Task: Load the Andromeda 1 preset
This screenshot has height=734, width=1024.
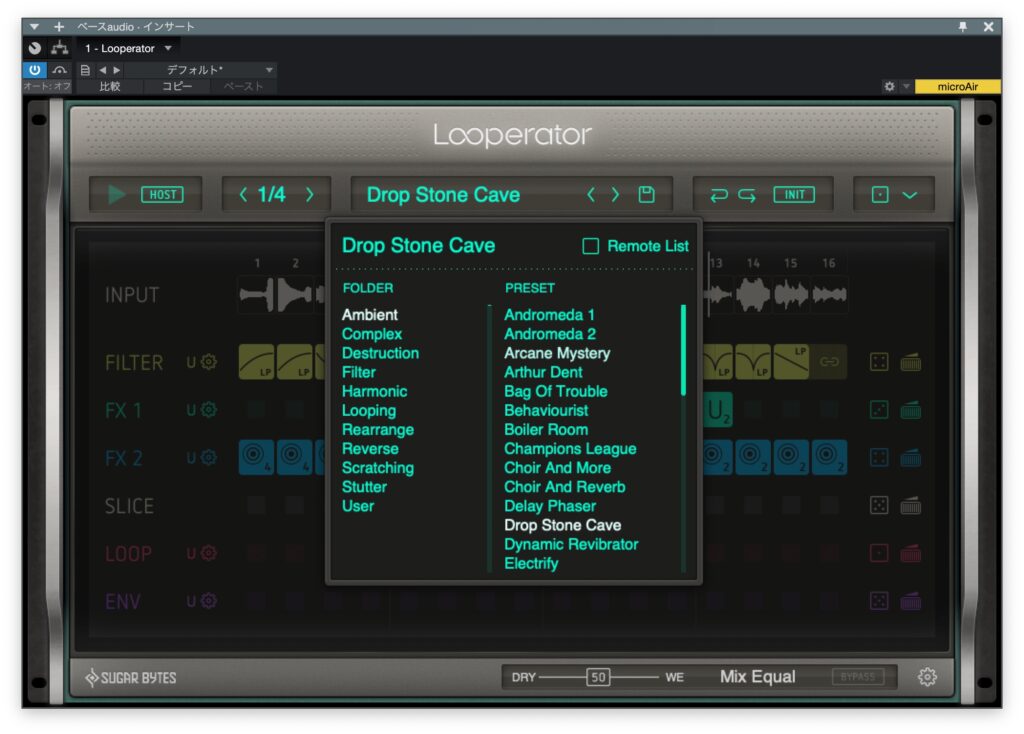Action: [549, 315]
